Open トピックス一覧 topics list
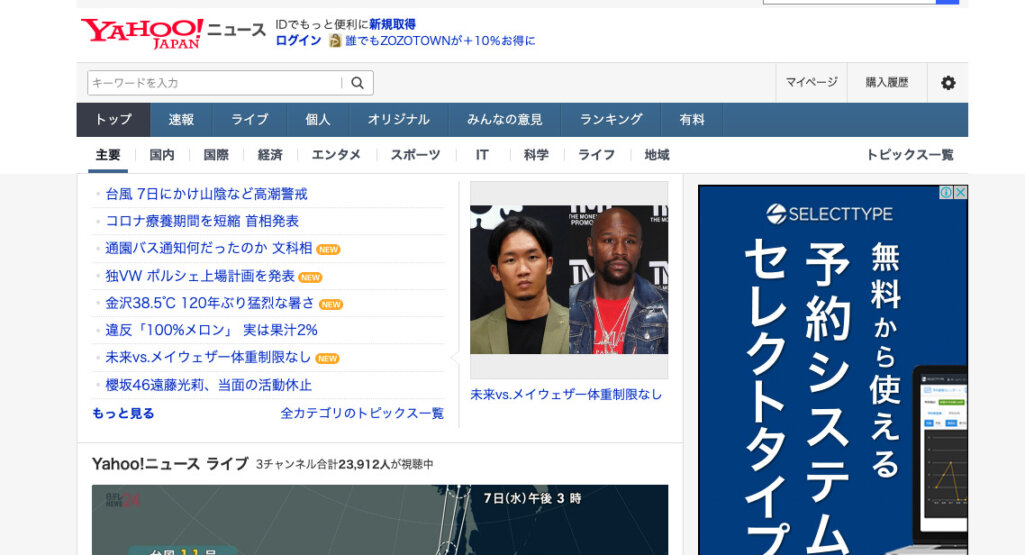This screenshot has width=1025, height=555. pos(909,155)
